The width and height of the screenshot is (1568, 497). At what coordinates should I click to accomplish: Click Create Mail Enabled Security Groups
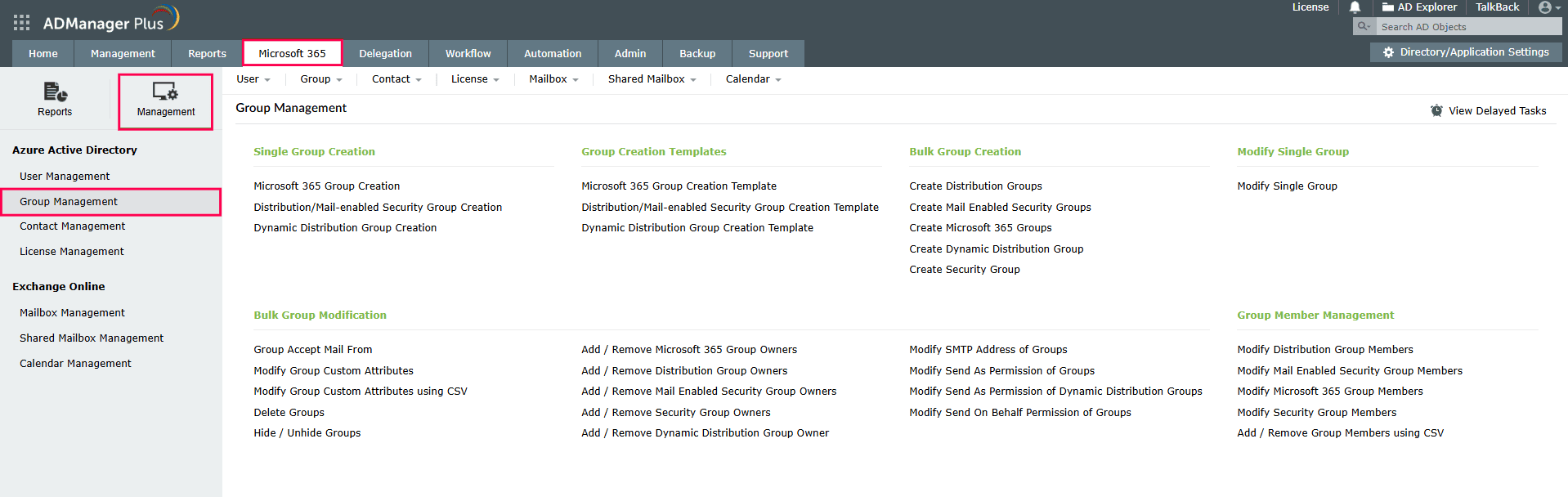point(1000,208)
